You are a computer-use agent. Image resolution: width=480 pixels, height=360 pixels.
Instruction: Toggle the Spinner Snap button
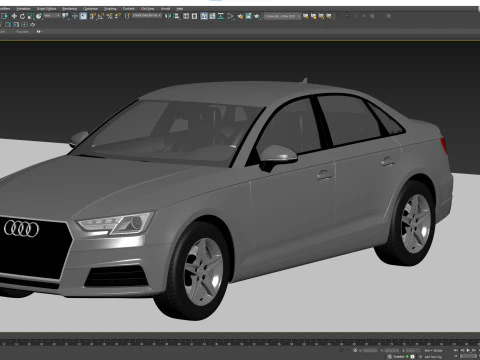(x=118, y=16)
